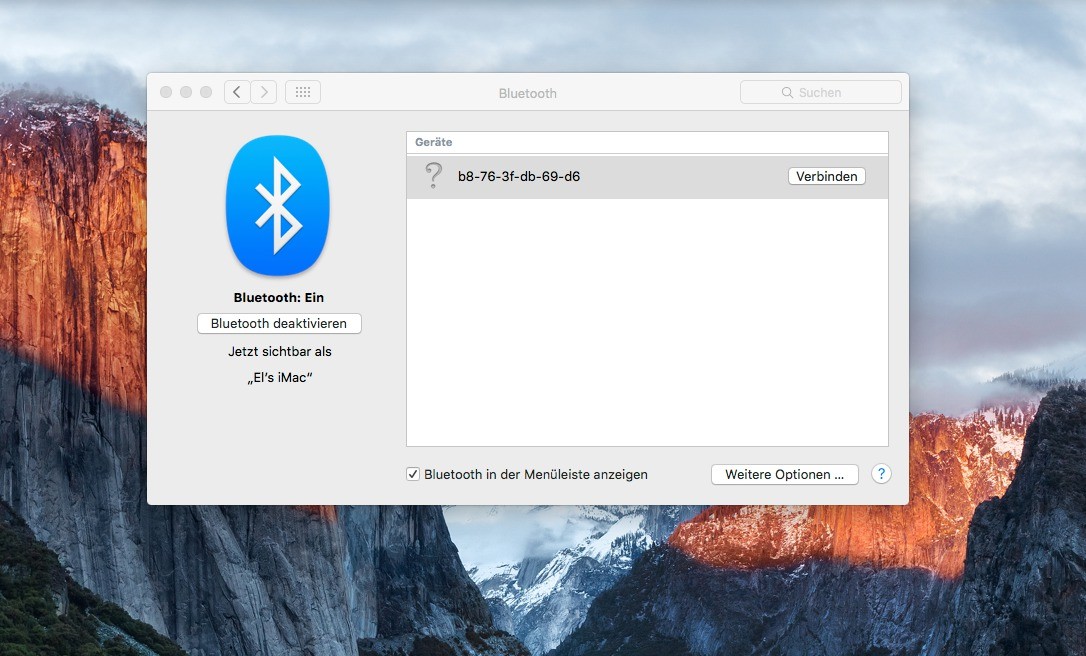Click the magnifier icon in search field
The image size is (1086, 656).
[787, 93]
